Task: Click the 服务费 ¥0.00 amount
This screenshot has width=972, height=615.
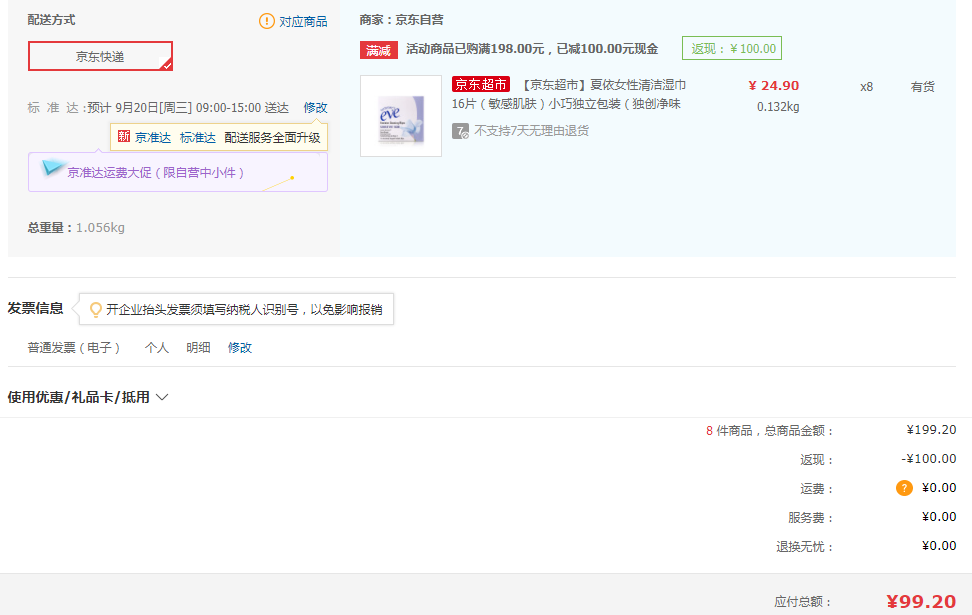Action: (x=939, y=516)
